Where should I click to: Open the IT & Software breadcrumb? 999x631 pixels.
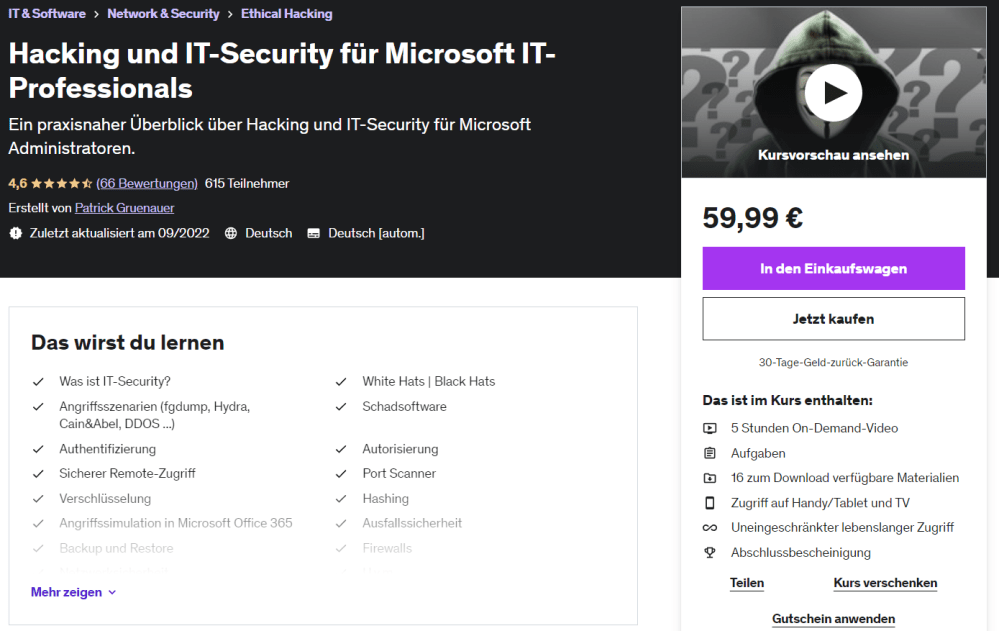click(x=47, y=14)
